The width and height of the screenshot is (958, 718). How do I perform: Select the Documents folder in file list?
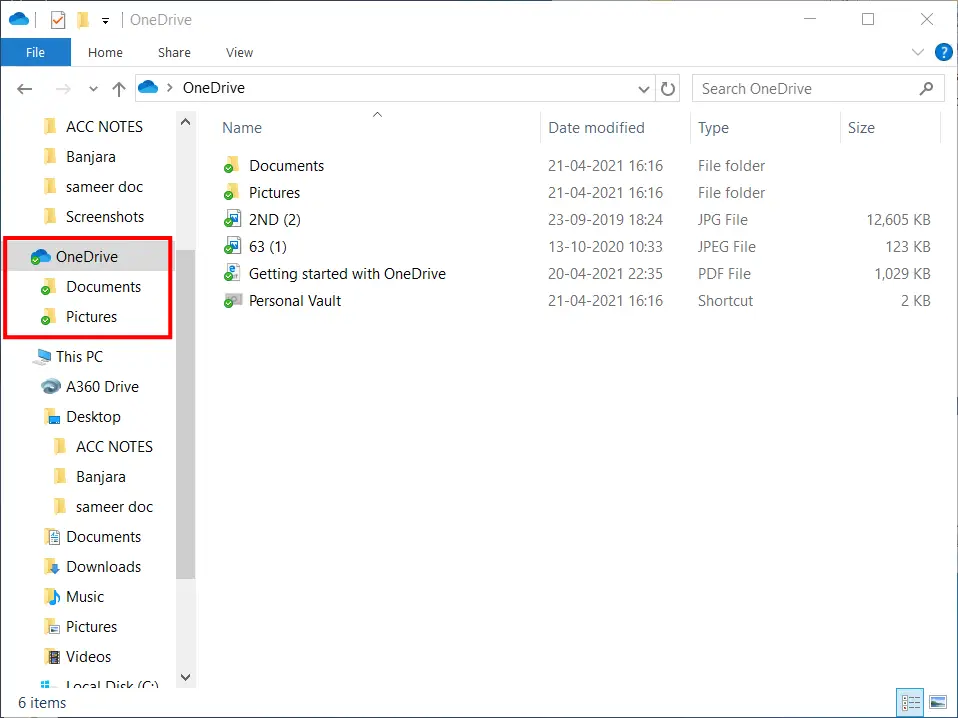[286, 166]
